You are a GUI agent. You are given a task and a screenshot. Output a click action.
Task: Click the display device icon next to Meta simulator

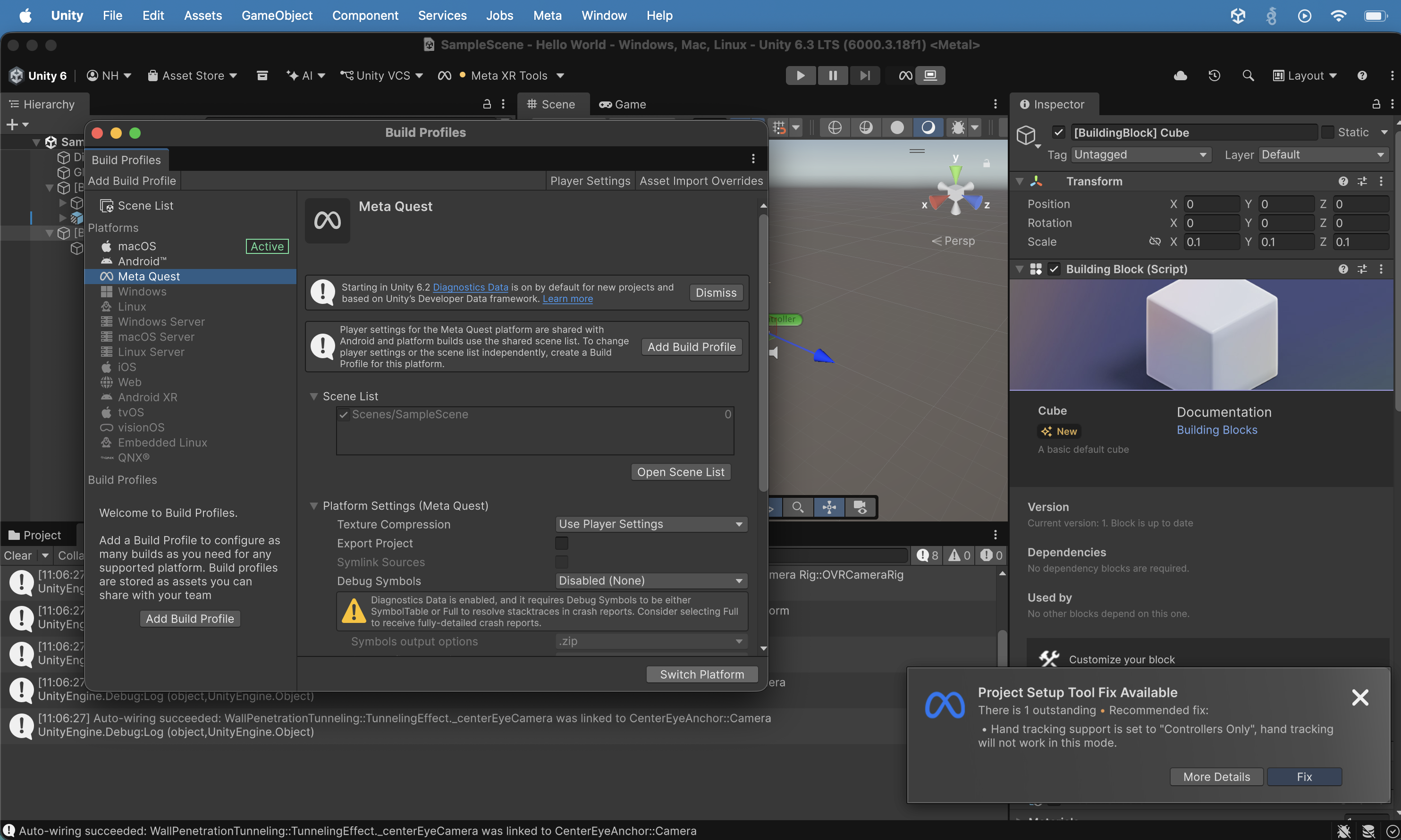pyautogui.click(x=930, y=76)
